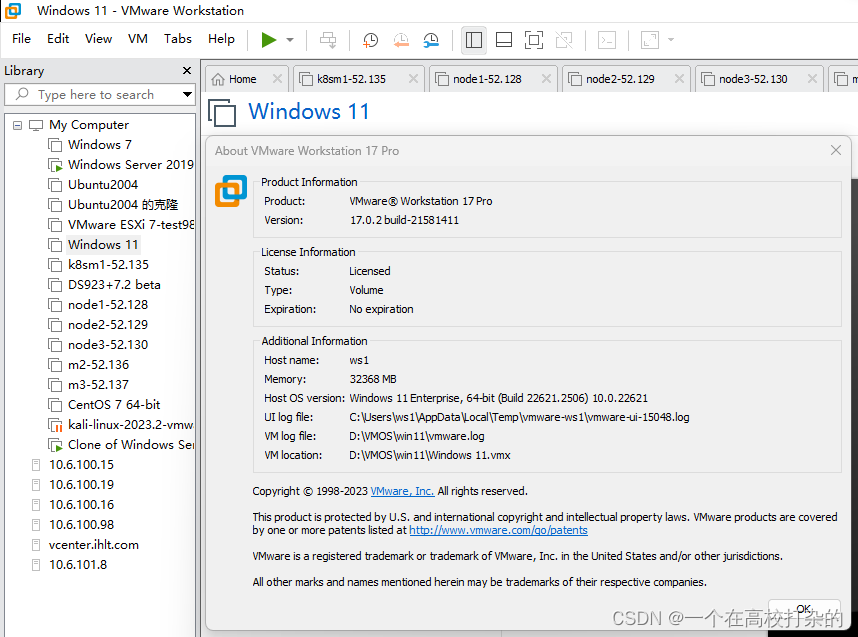The image size is (858, 637).
Task: Select Windows 11 in the library tree
Action: 103,245
